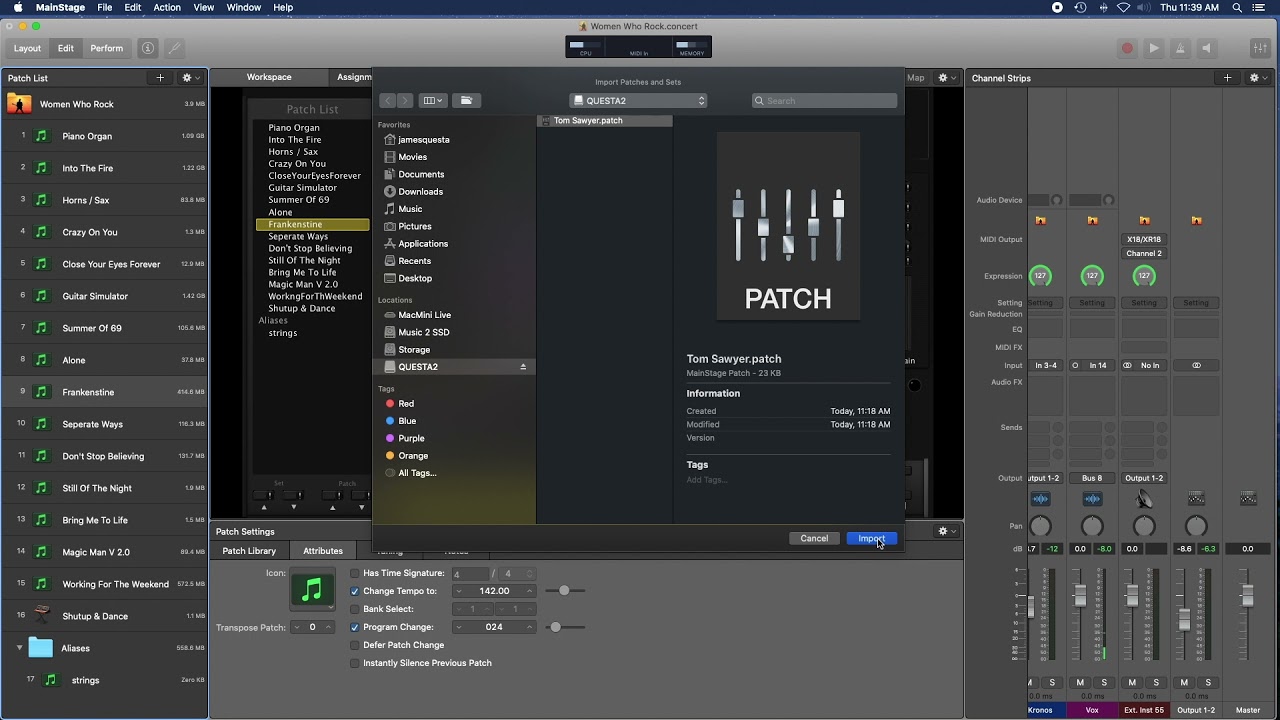Add a new patch with plus button
The width and height of the screenshot is (1280, 720).
pos(160,78)
